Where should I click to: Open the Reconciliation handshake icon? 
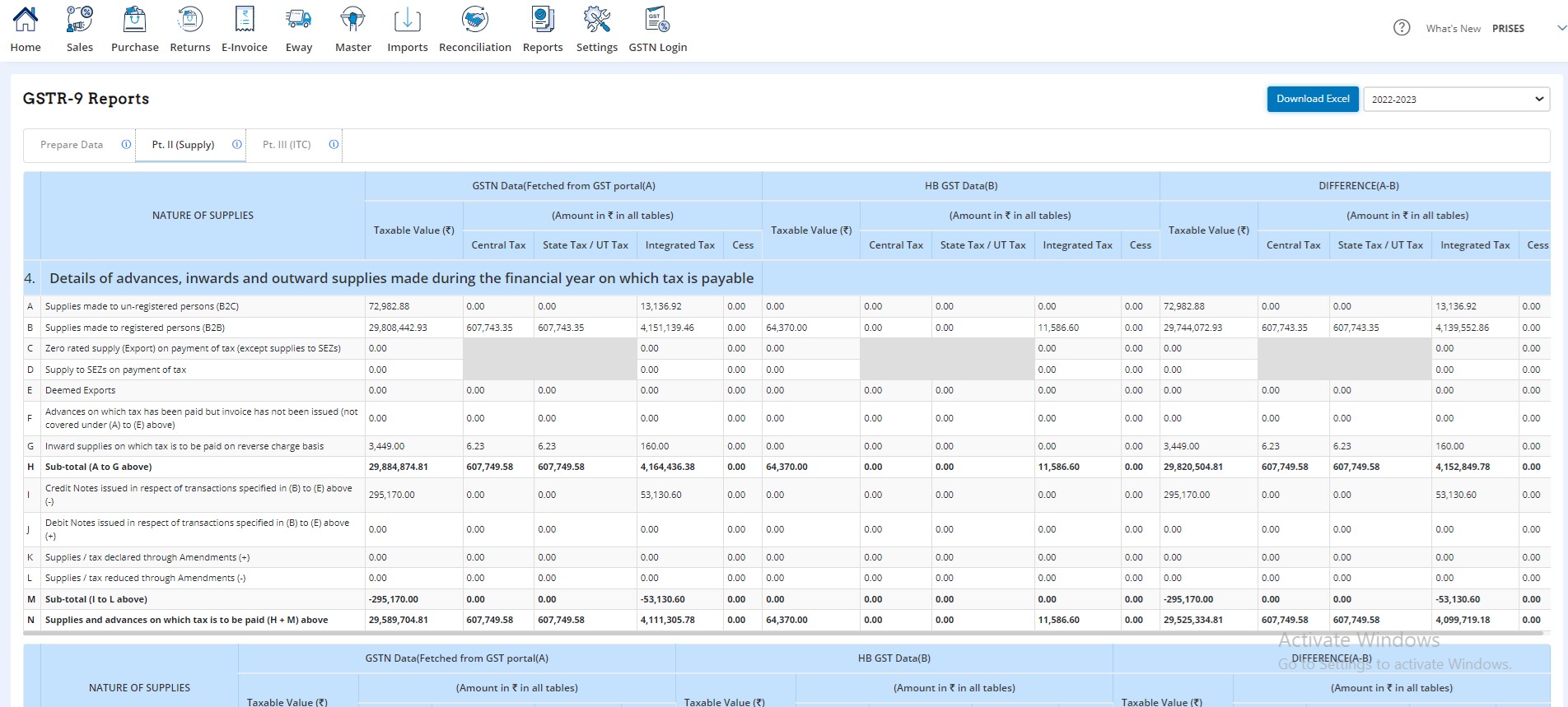[x=475, y=20]
